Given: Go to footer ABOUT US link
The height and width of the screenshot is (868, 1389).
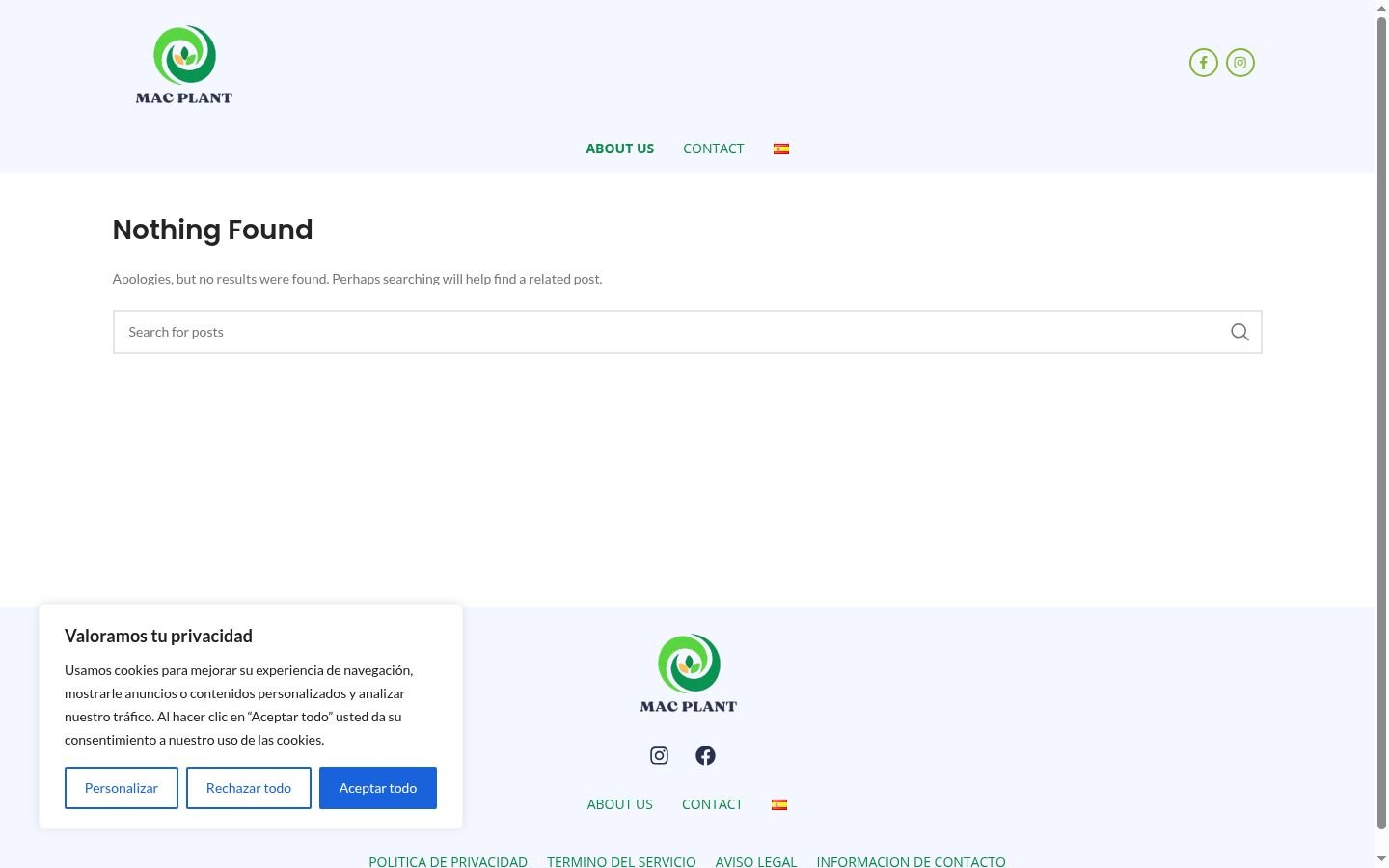Looking at the screenshot, I should [x=620, y=804].
